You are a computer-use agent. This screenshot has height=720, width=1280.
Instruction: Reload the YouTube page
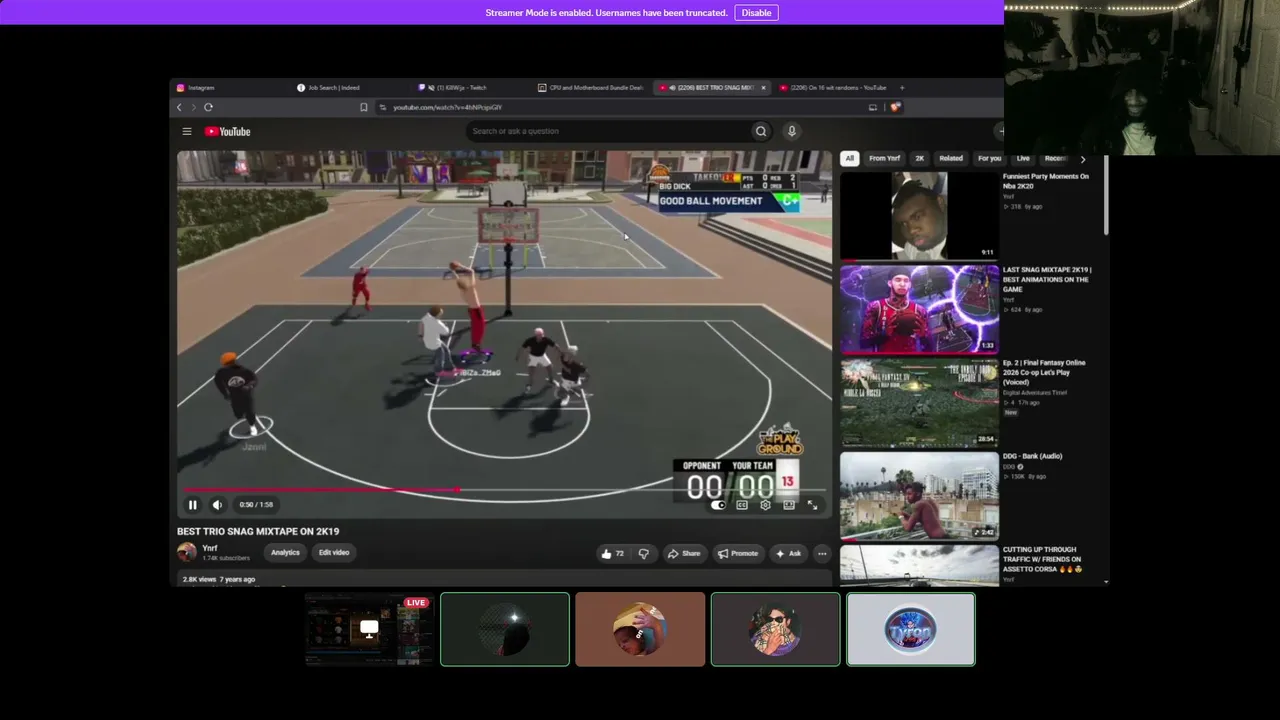click(x=208, y=107)
